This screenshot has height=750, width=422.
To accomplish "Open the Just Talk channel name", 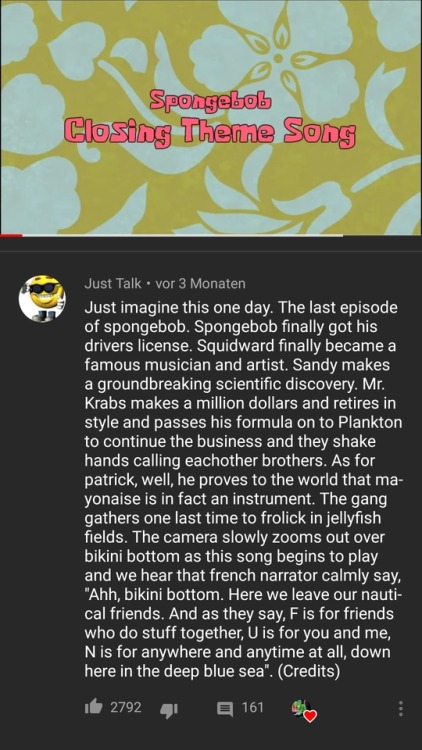I will (112, 284).
